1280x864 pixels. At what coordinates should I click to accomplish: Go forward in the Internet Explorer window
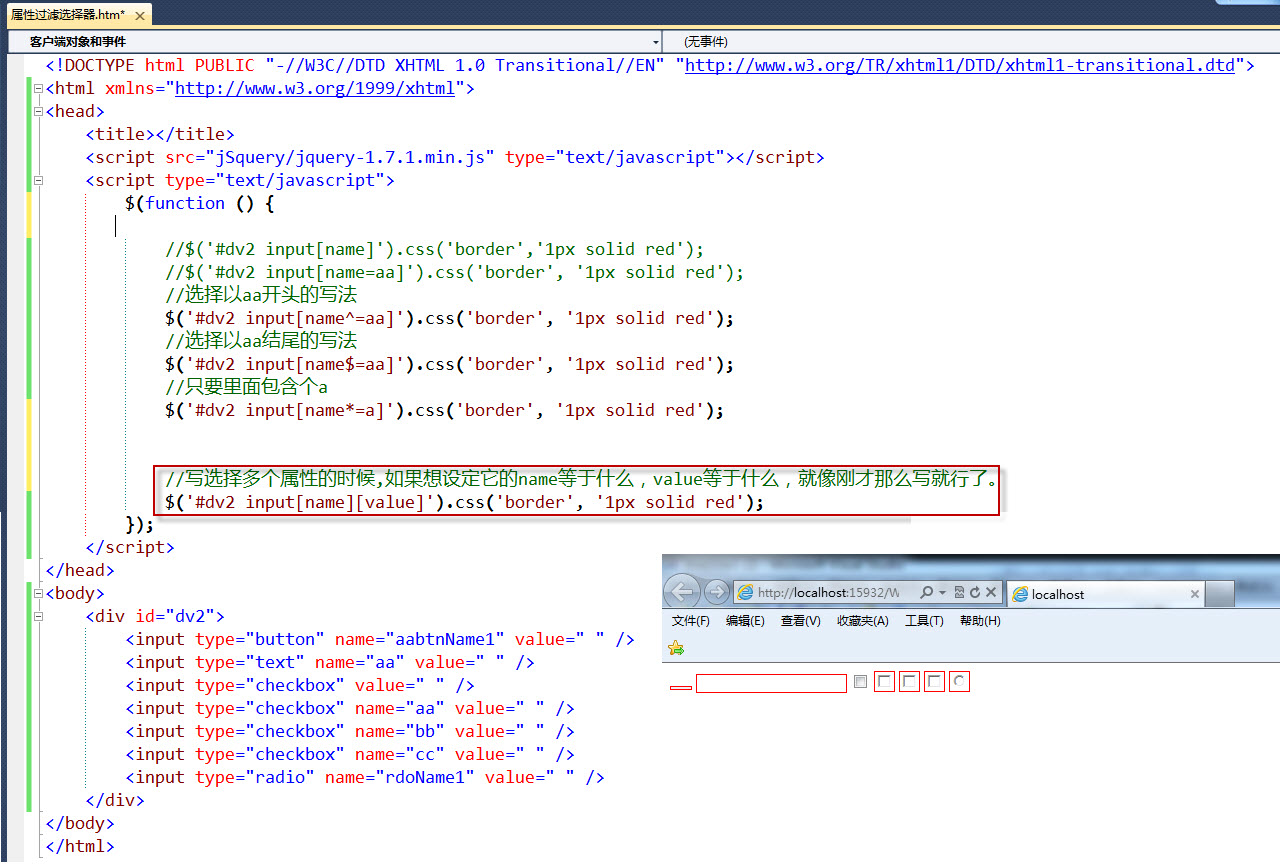tap(716, 592)
